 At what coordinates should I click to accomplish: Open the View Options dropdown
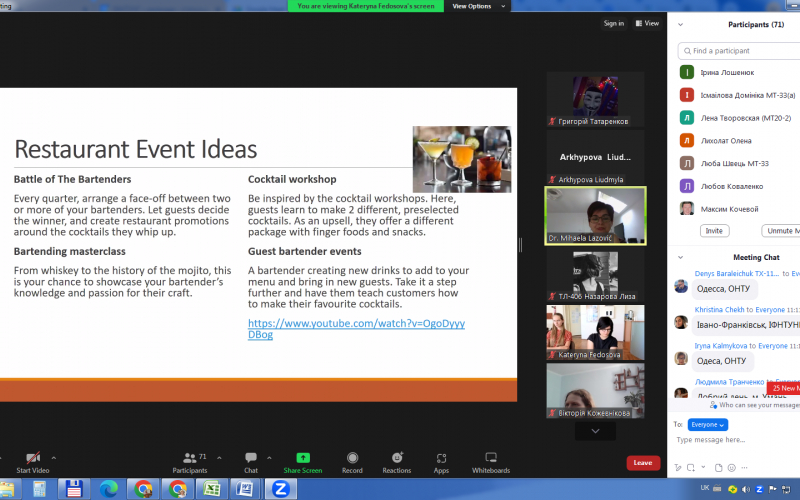(478, 6)
